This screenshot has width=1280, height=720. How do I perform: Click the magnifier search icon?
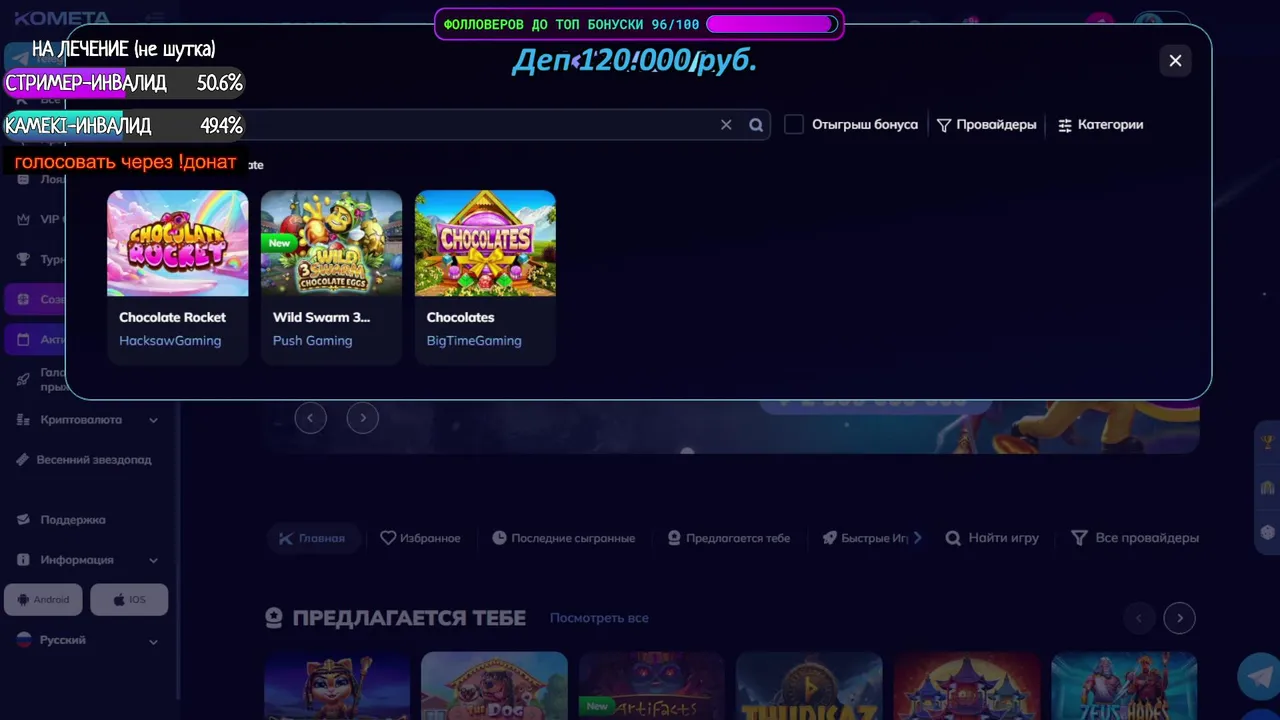pos(756,125)
